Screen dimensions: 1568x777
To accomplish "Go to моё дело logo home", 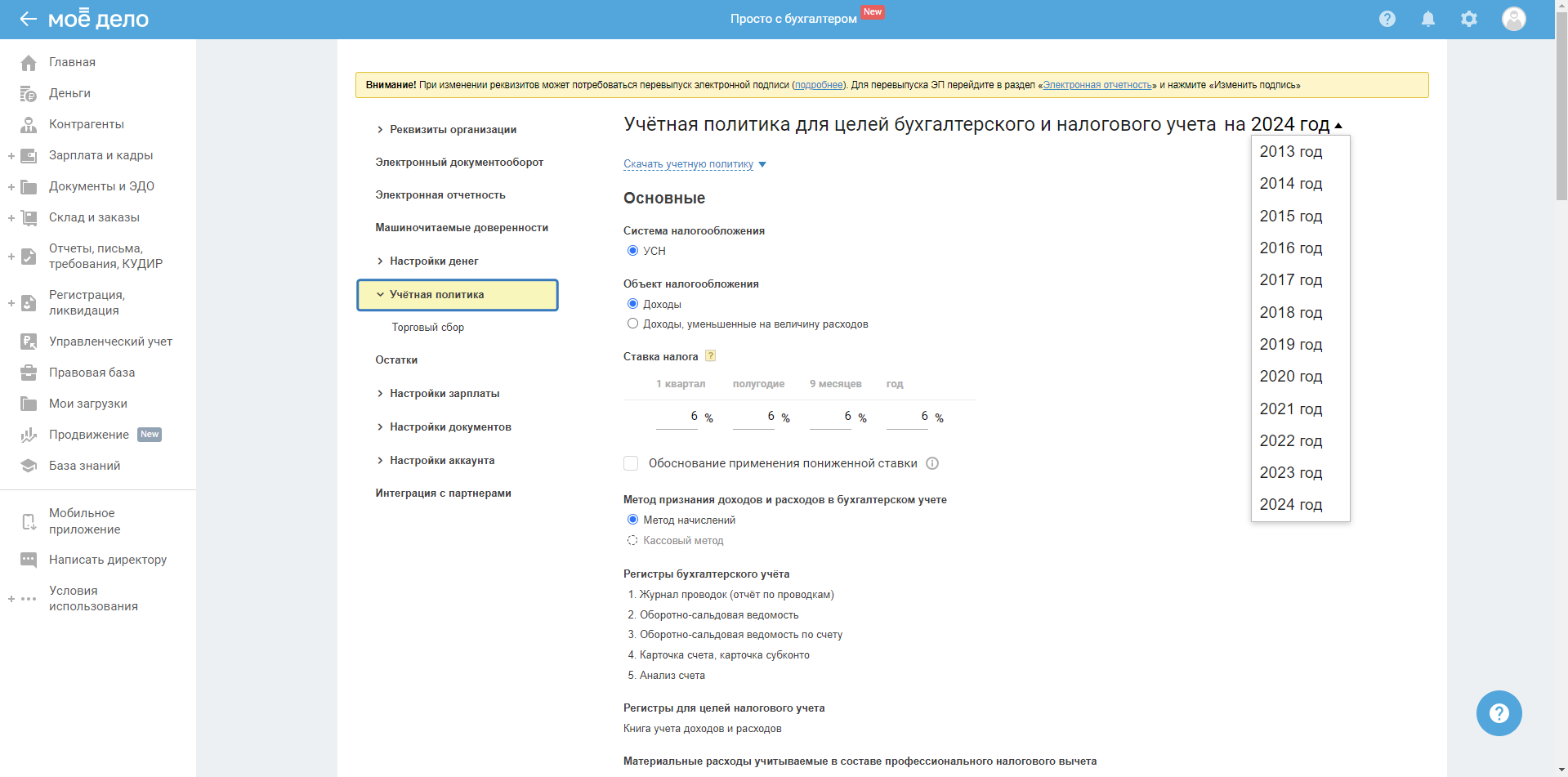I will [98, 19].
